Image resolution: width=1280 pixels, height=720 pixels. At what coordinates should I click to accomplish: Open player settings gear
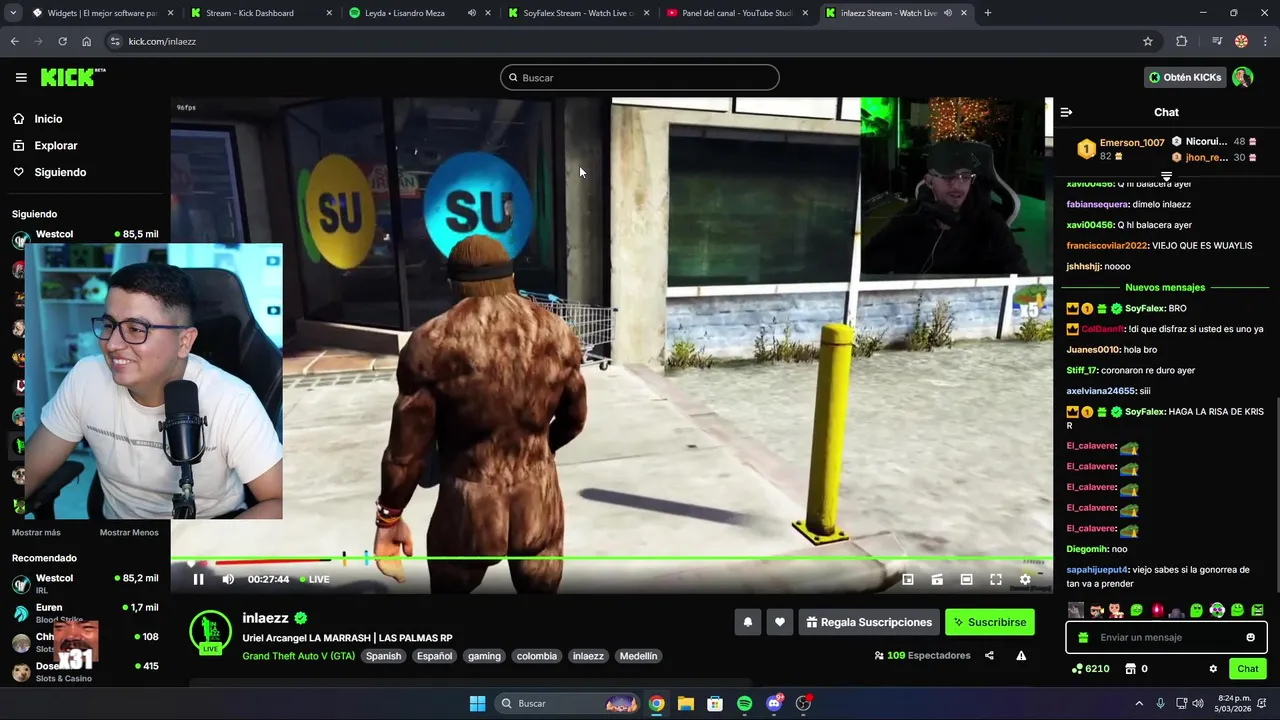click(1025, 579)
